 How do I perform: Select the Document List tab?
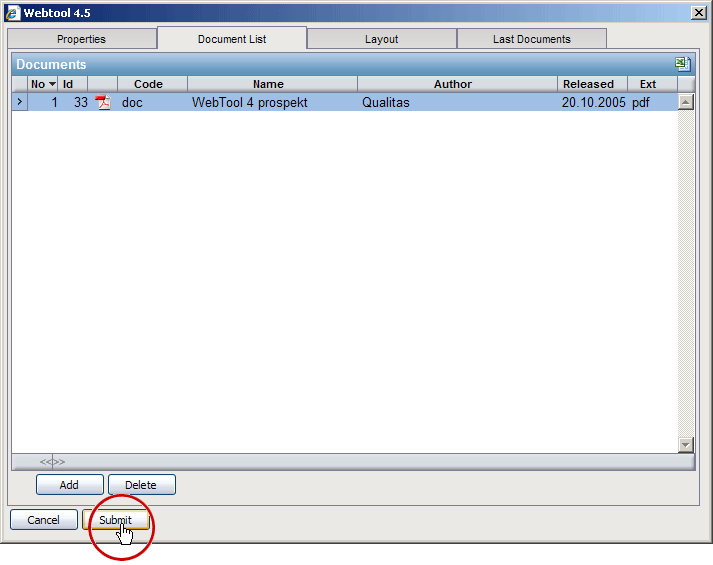[x=231, y=39]
